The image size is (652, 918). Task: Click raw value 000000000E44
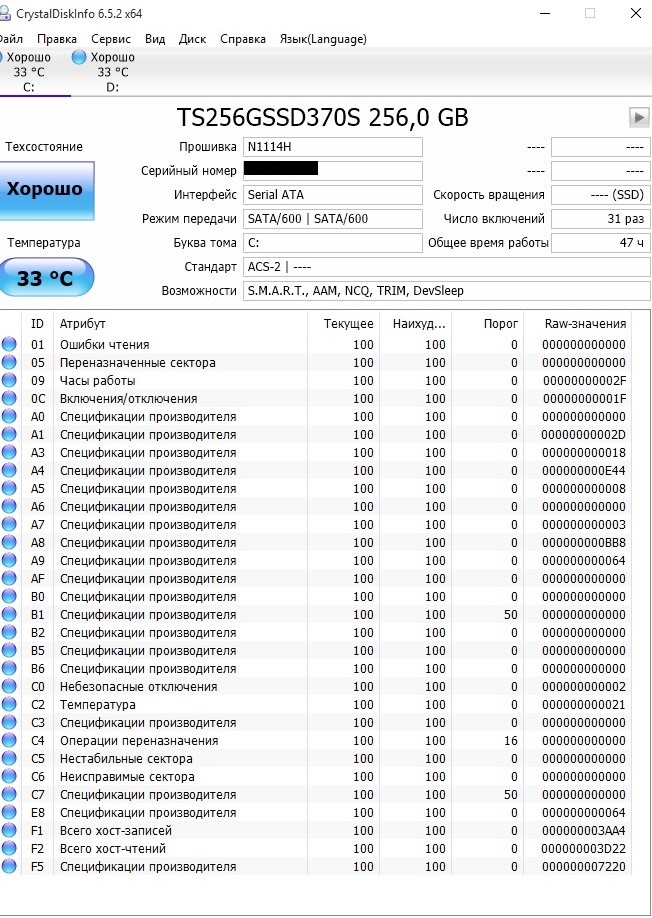[584, 471]
